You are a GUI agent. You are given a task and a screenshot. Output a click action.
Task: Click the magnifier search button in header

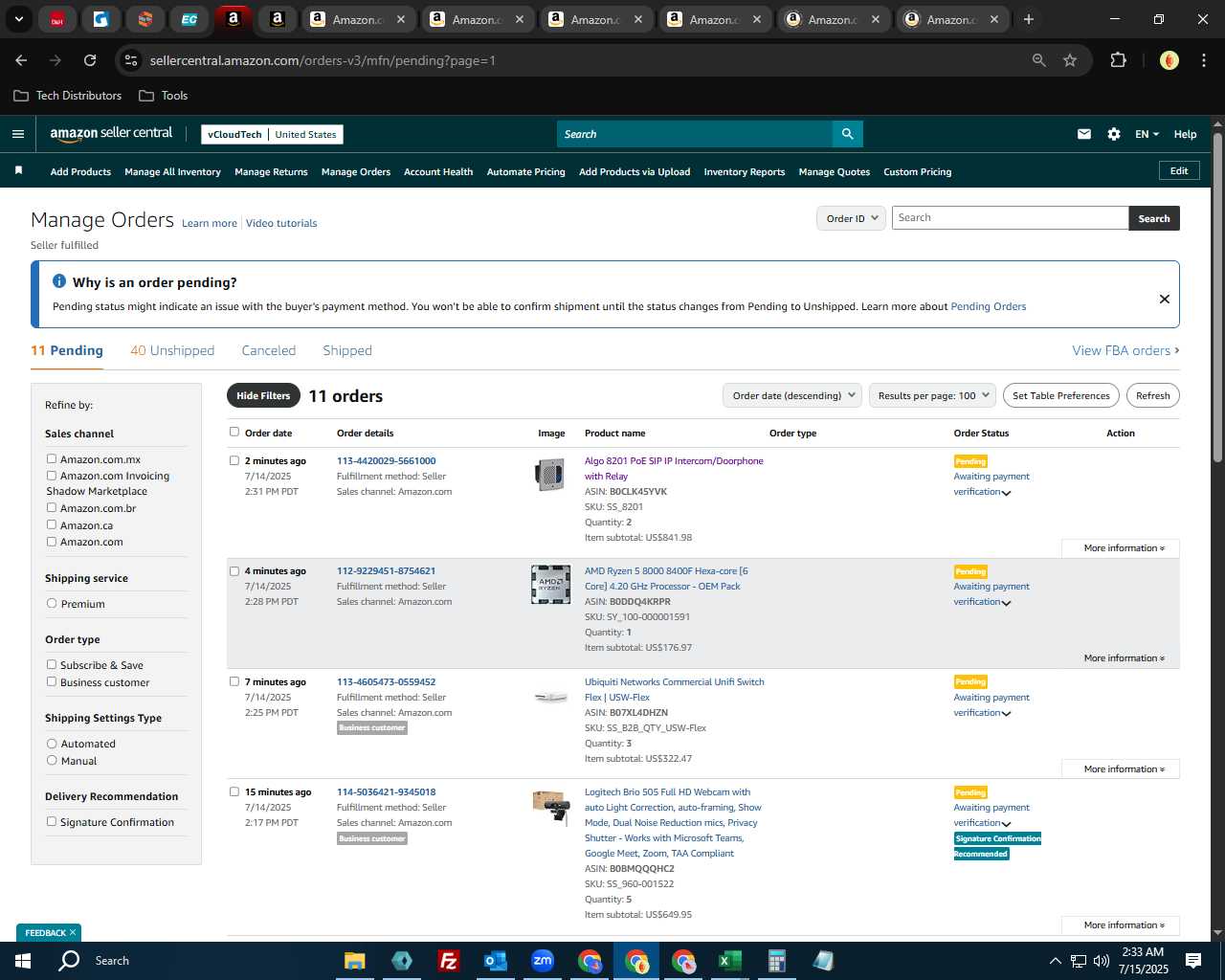(x=847, y=134)
